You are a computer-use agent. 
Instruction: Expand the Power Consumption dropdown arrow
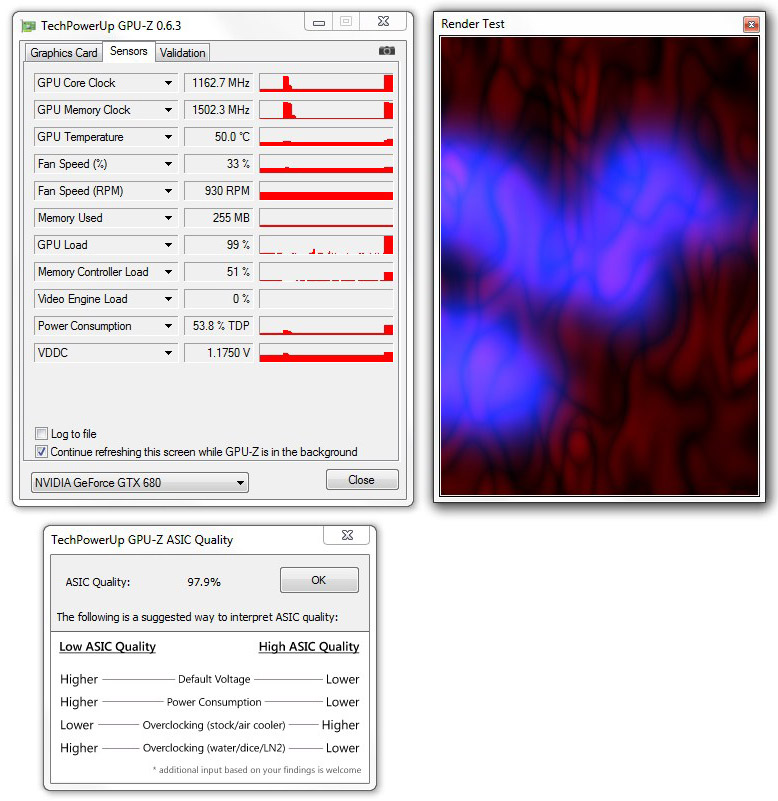(168, 326)
